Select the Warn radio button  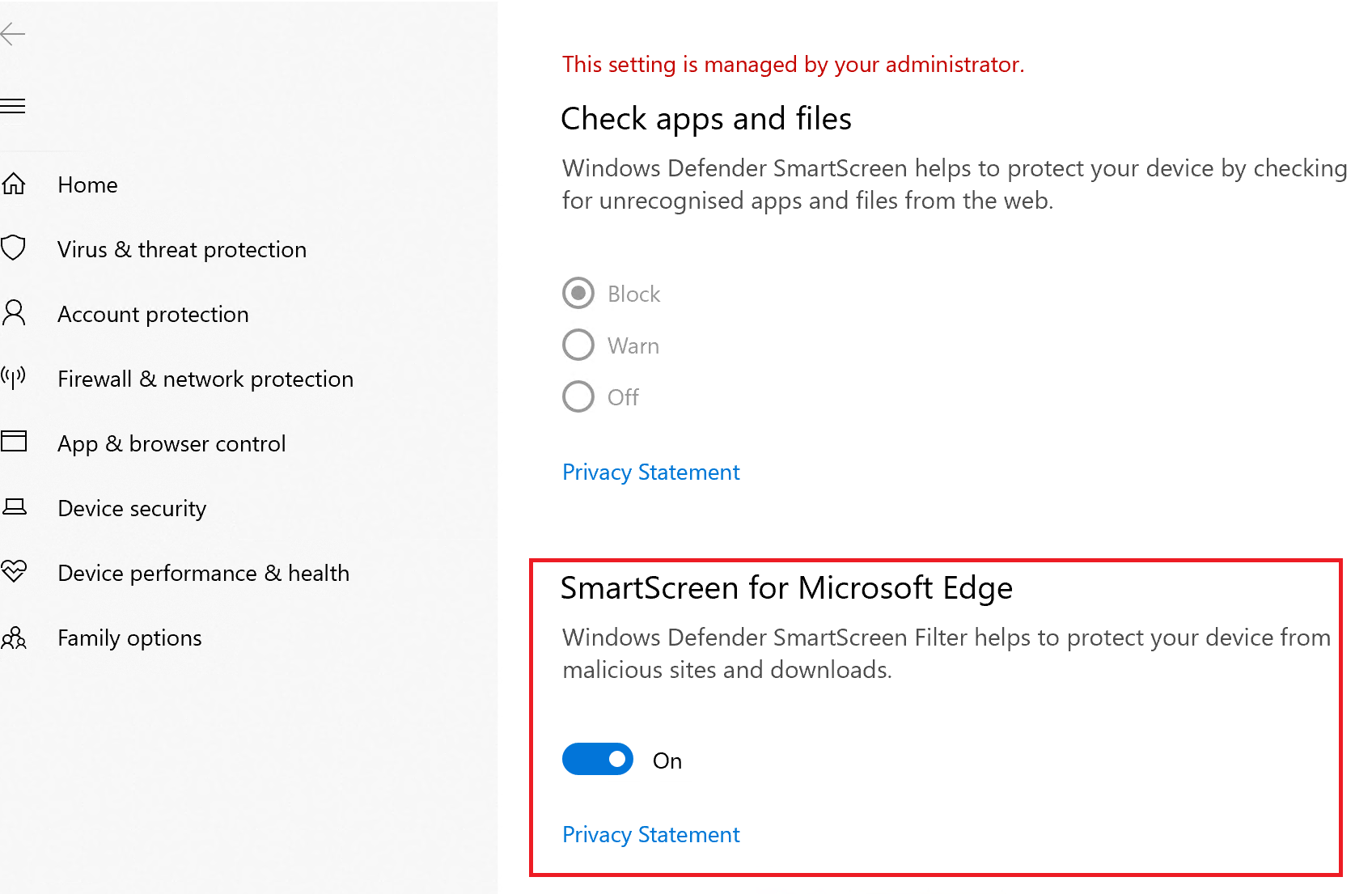(578, 345)
